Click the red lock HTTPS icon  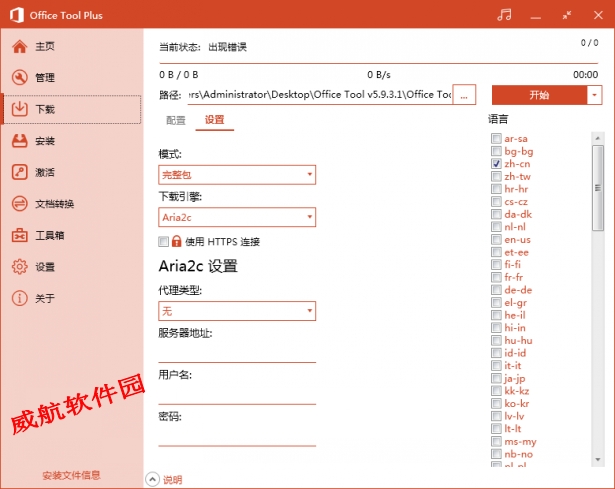coord(176,241)
